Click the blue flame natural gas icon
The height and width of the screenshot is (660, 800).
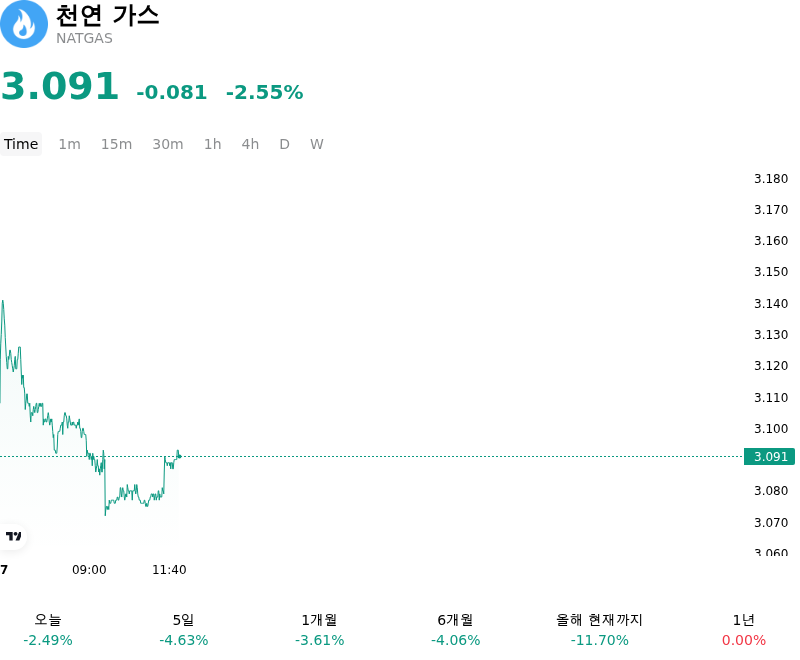pos(23,23)
